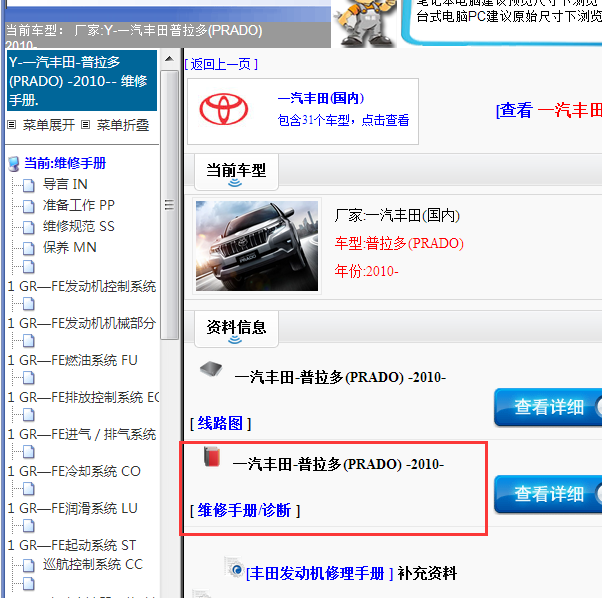Select 1 GR—FE进气 / 排气系统 item
The height and width of the screenshot is (598, 602).
point(82,434)
